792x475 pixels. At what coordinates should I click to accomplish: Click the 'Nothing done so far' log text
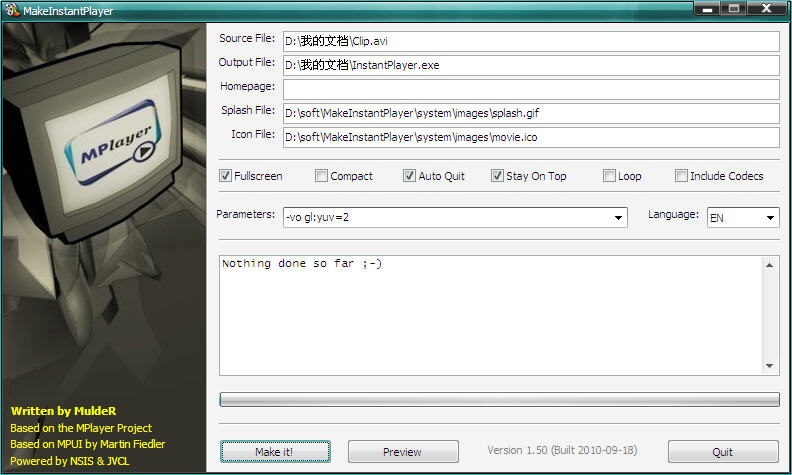coord(302,263)
